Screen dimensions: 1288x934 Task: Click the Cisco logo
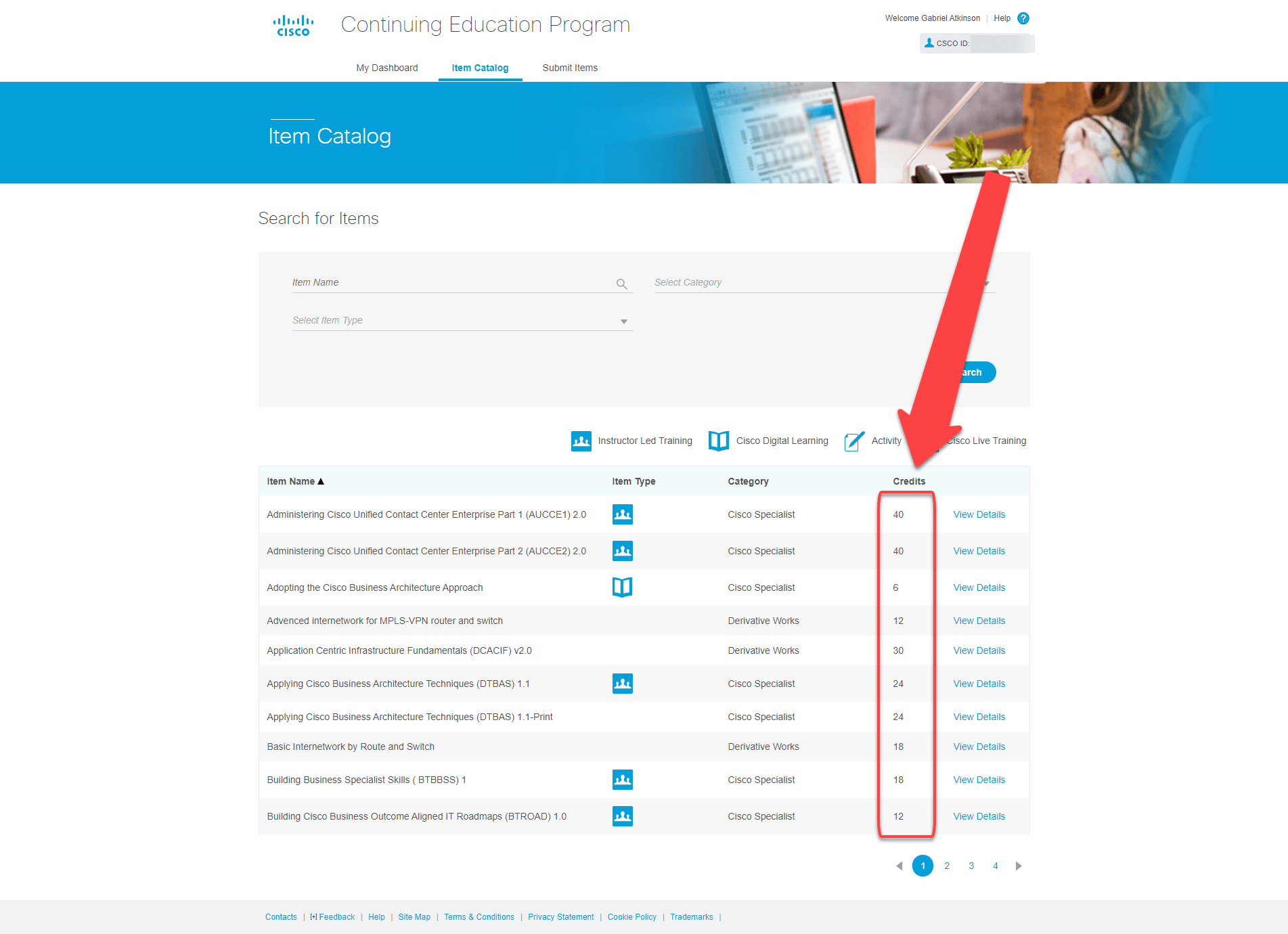pos(293,26)
